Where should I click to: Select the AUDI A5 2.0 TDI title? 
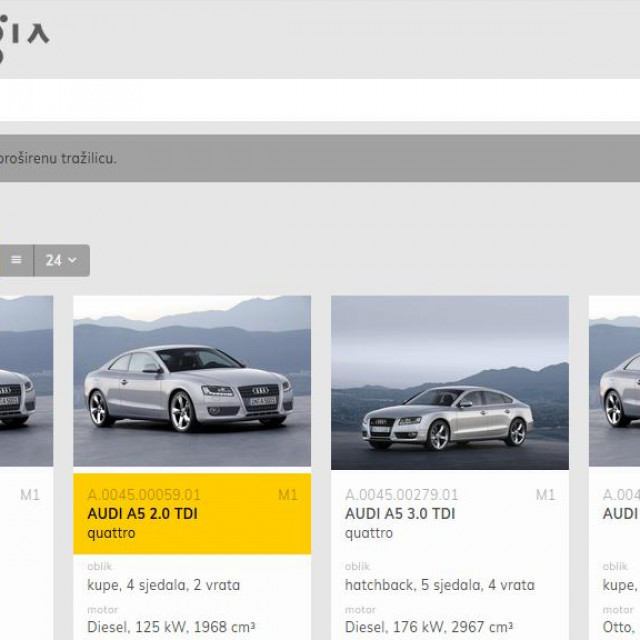[x=142, y=514]
